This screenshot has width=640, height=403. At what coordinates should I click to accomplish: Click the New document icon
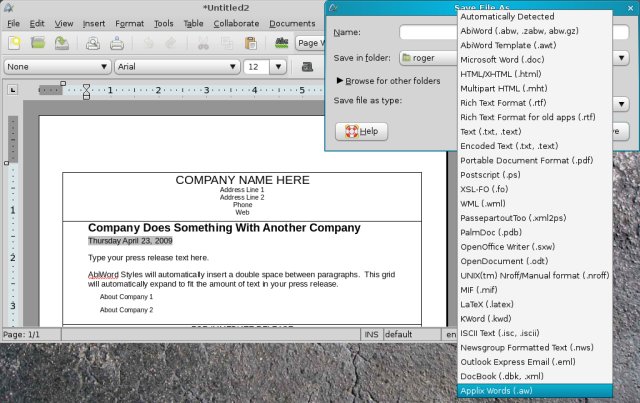click(x=14, y=43)
